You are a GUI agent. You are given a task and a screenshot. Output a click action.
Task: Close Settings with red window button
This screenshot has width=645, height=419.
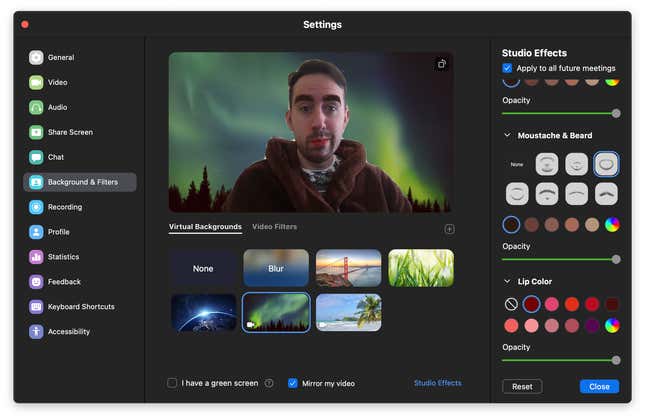coord(25,25)
